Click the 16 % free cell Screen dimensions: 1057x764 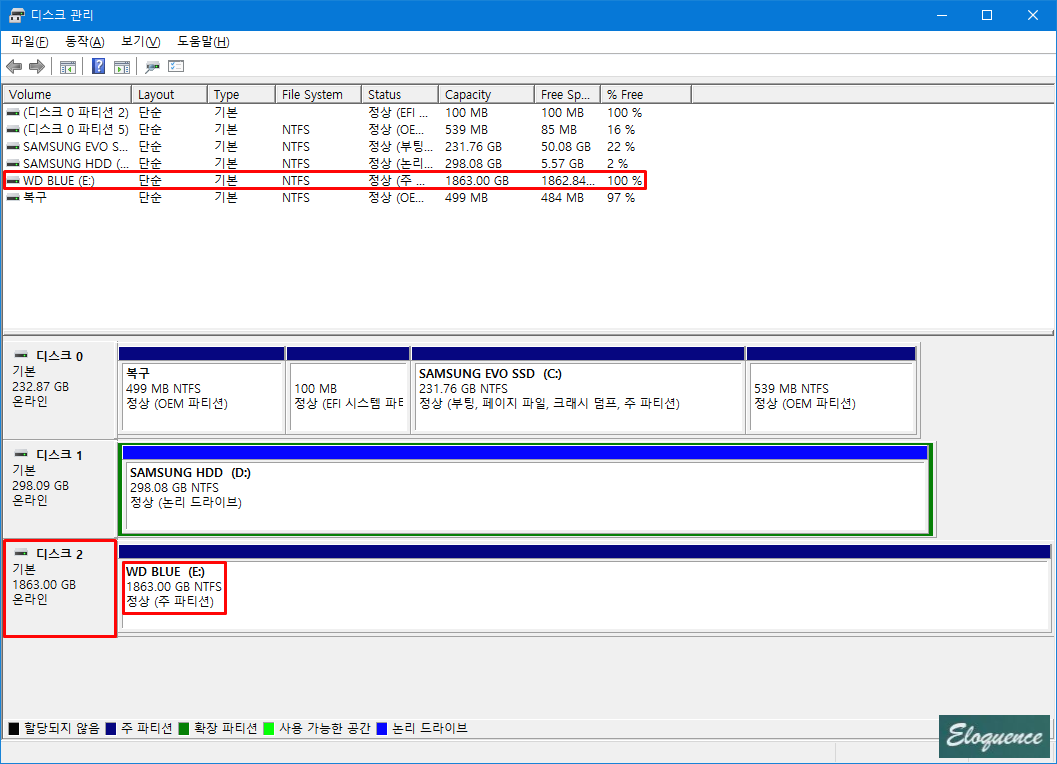pyautogui.click(x=621, y=129)
